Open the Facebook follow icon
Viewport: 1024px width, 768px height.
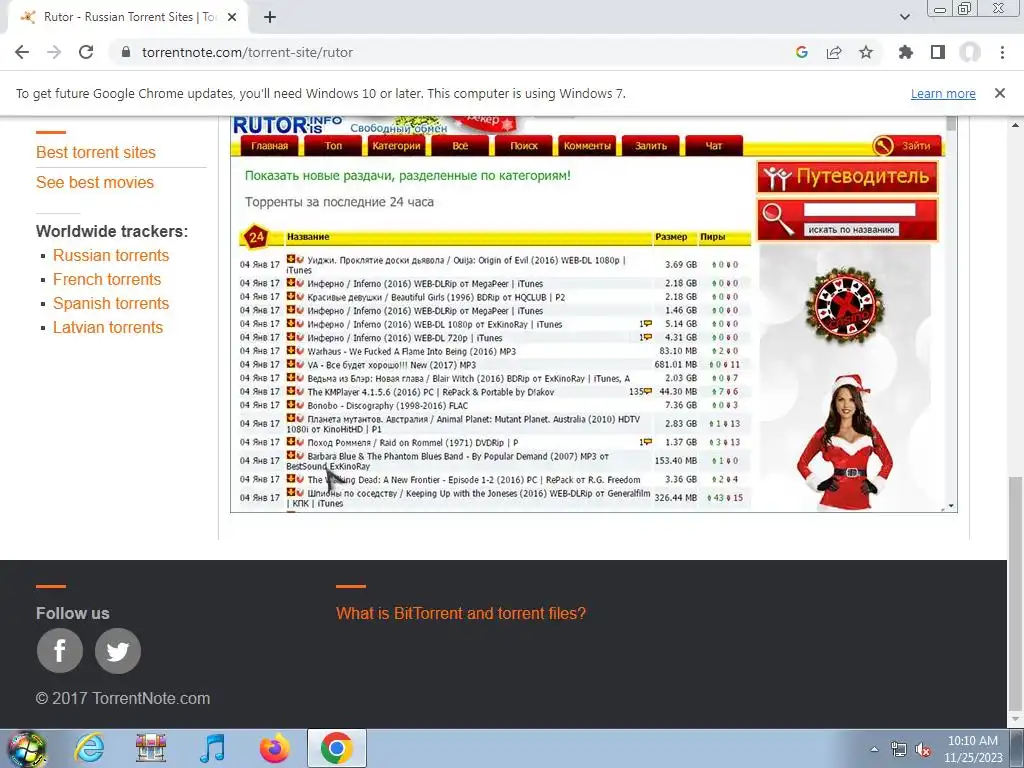click(x=59, y=650)
